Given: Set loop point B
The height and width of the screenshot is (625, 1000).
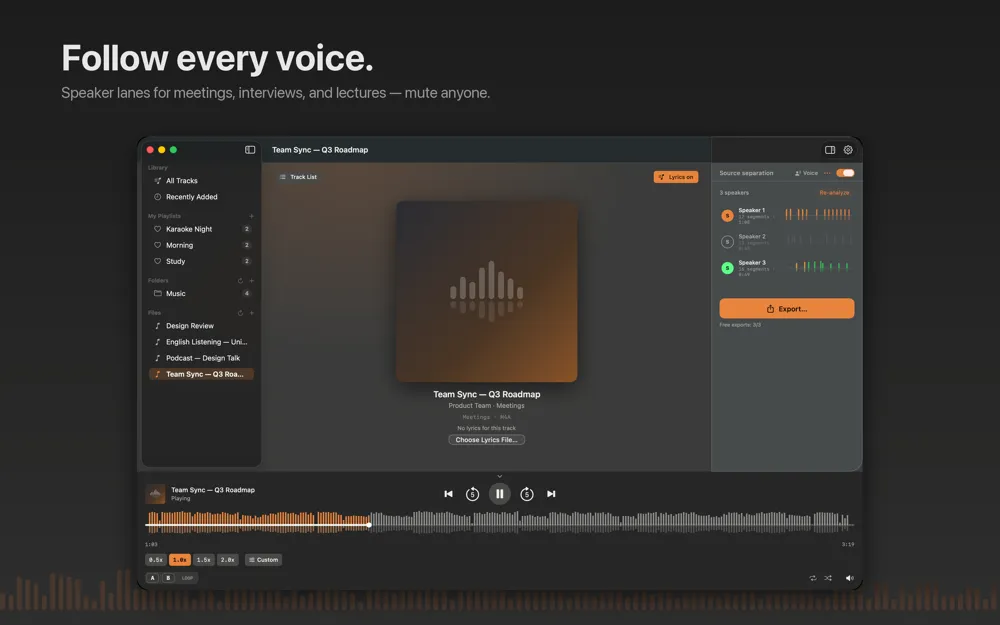Looking at the screenshot, I should point(168,578).
